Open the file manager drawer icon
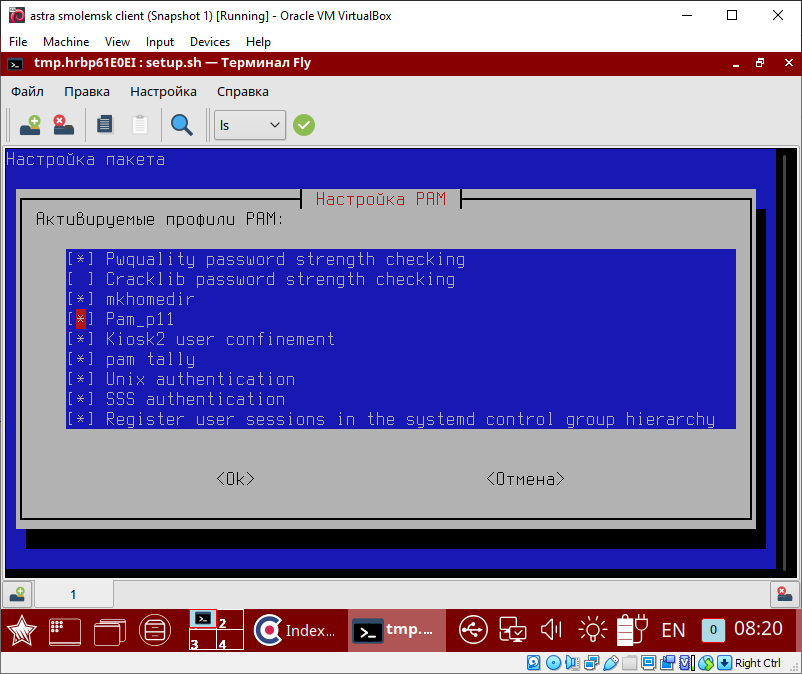This screenshot has height=674, width=802. point(155,630)
